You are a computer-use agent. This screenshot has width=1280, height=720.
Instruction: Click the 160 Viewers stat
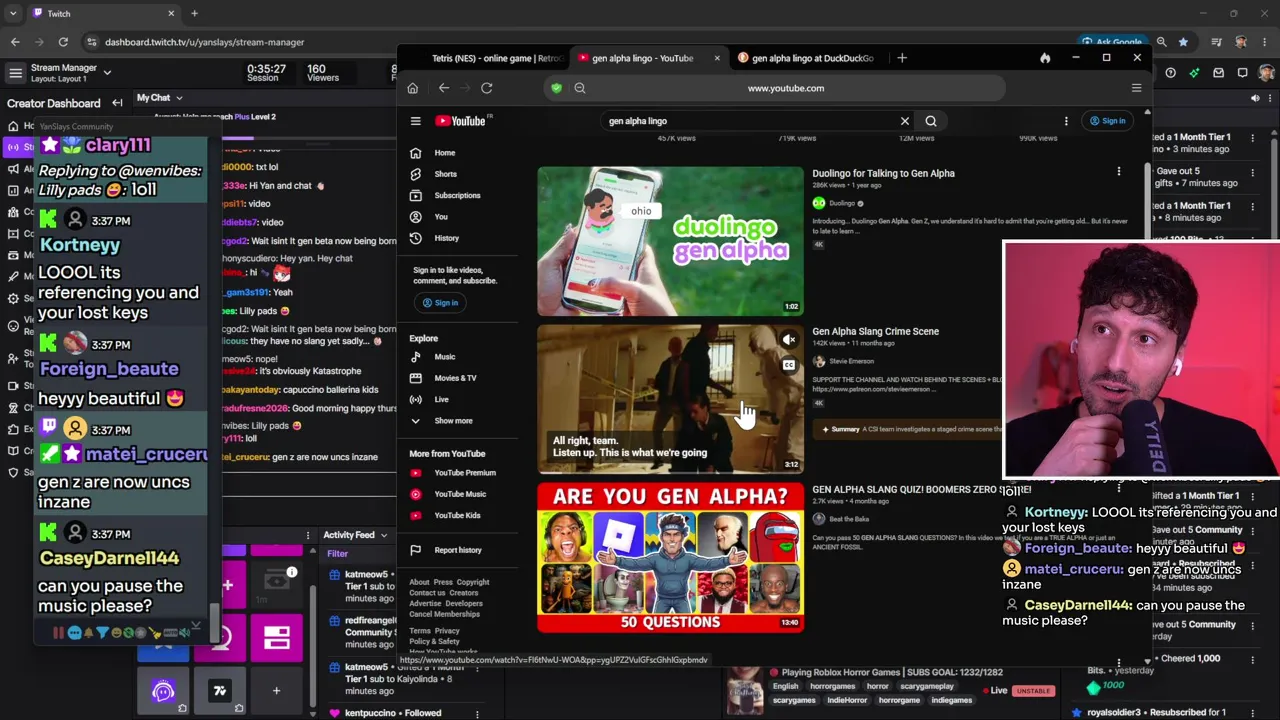[x=322, y=73]
